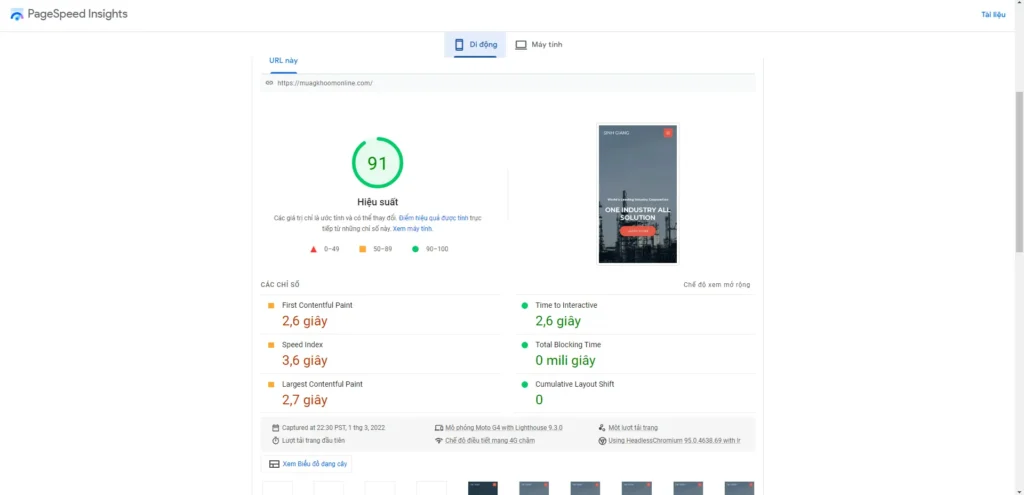Click the laptop icon on Máy tính tab

click(521, 45)
